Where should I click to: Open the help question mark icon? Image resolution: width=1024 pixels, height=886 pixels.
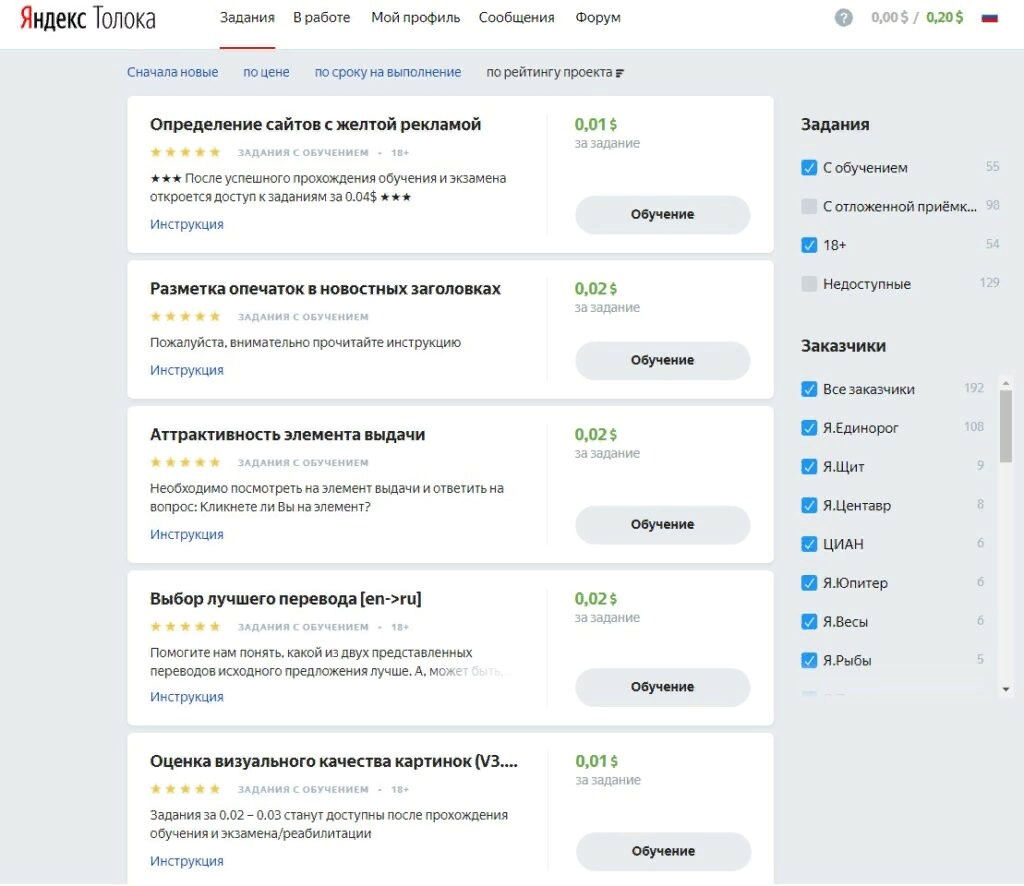pos(843,18)
